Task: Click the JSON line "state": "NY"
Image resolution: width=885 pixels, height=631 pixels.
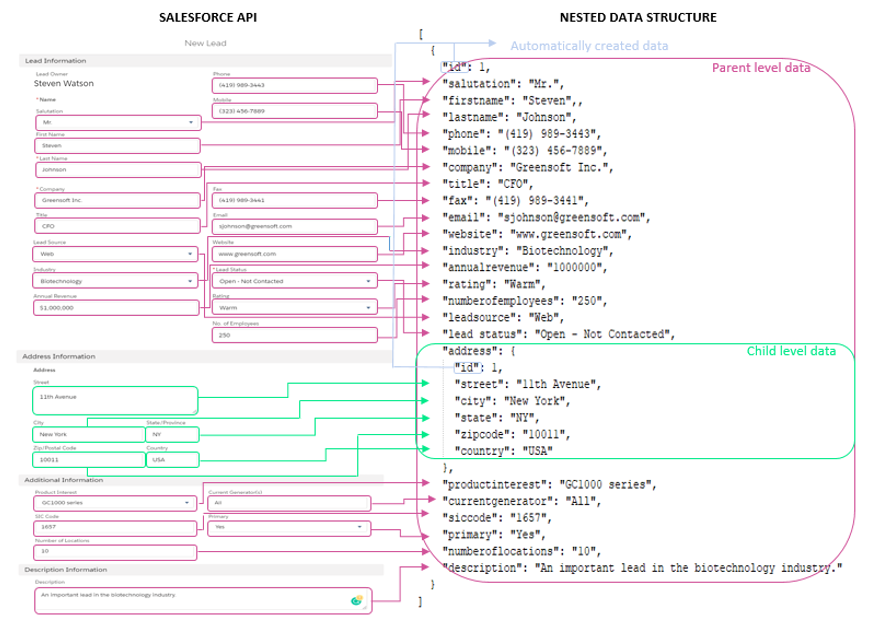Action: coord(497,418)
